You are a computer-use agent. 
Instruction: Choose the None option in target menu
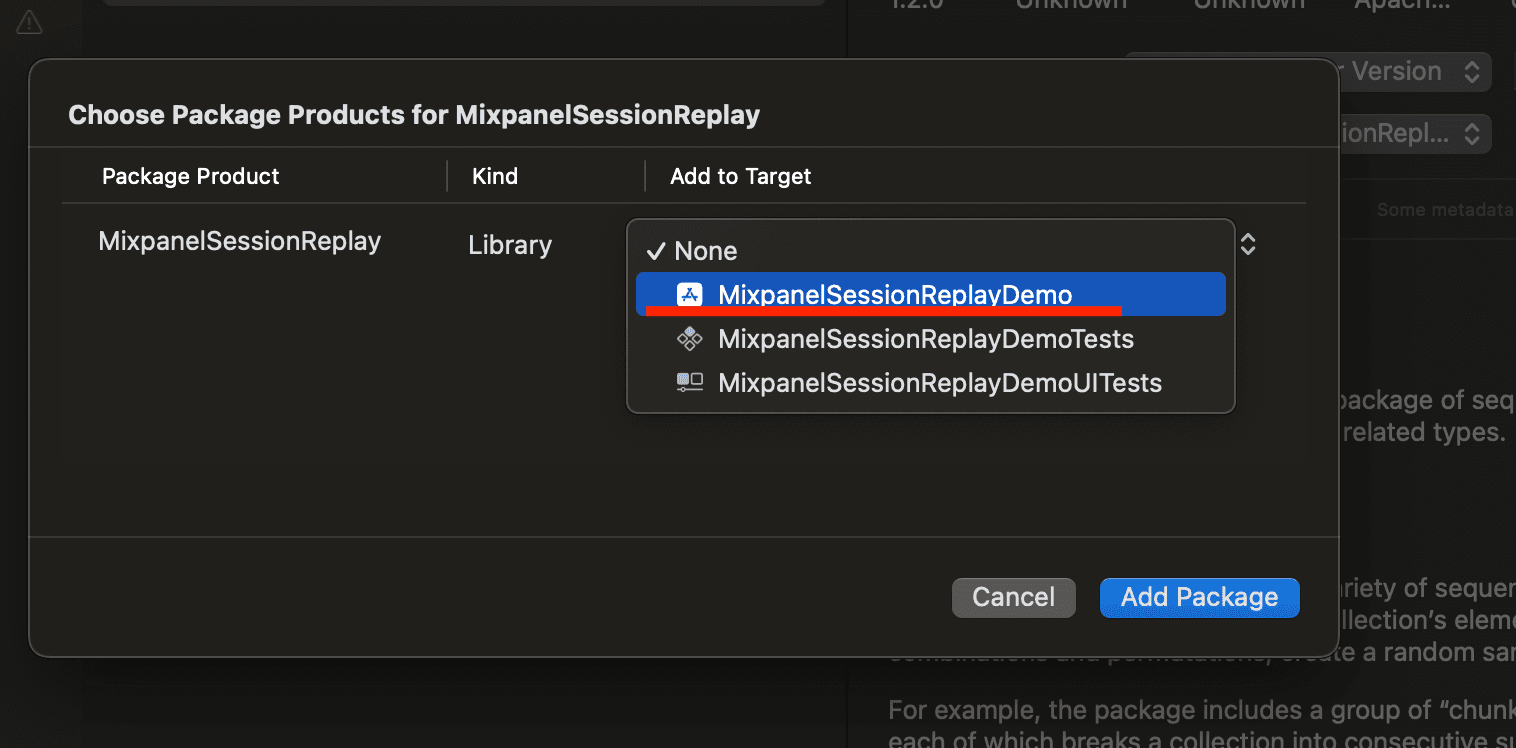930,251
